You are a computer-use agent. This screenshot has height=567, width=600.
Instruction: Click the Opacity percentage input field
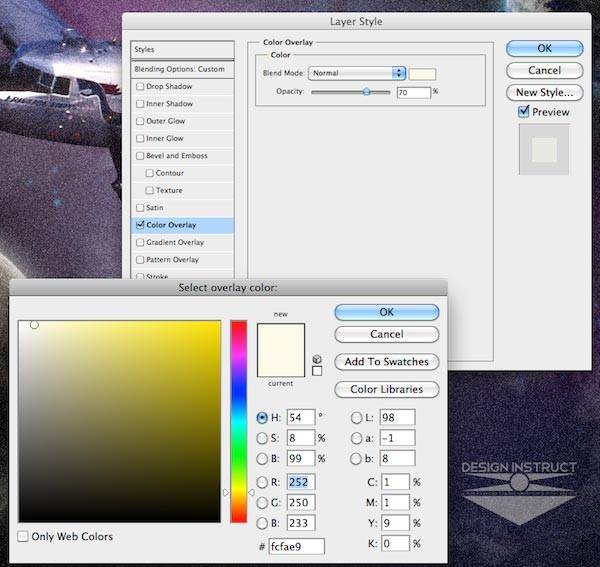(413, 92)
